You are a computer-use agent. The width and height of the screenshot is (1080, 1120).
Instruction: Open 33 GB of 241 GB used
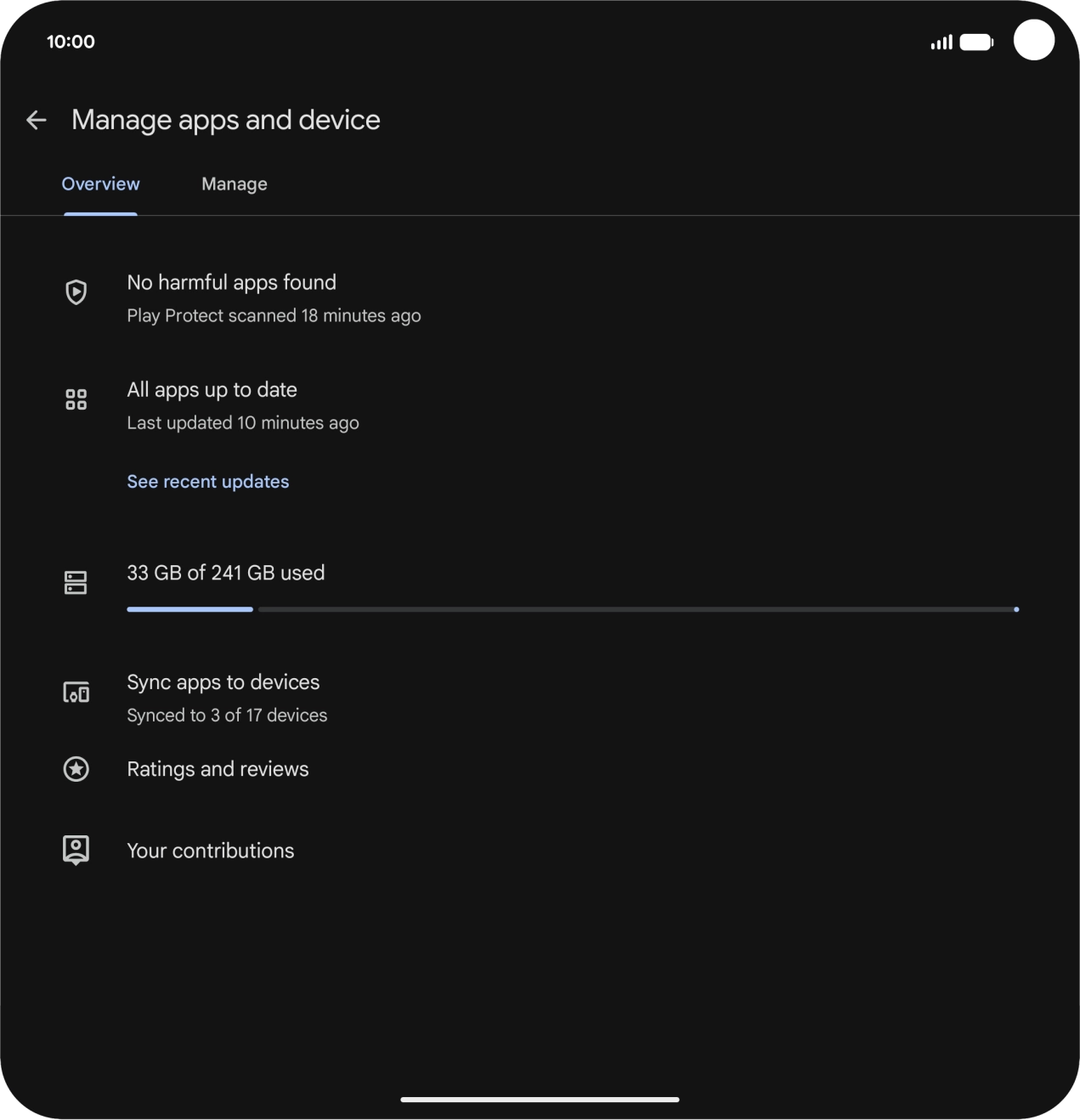tap(226, 573)
